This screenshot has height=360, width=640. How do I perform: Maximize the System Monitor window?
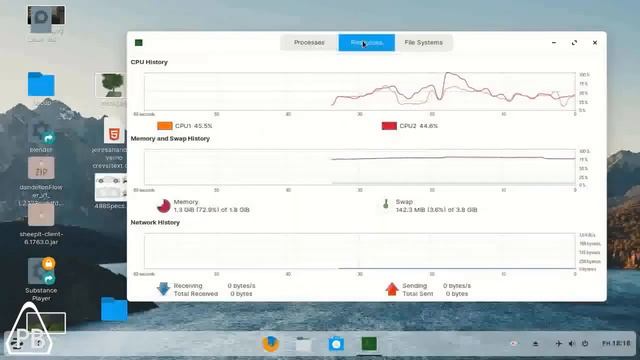(574, 42)
